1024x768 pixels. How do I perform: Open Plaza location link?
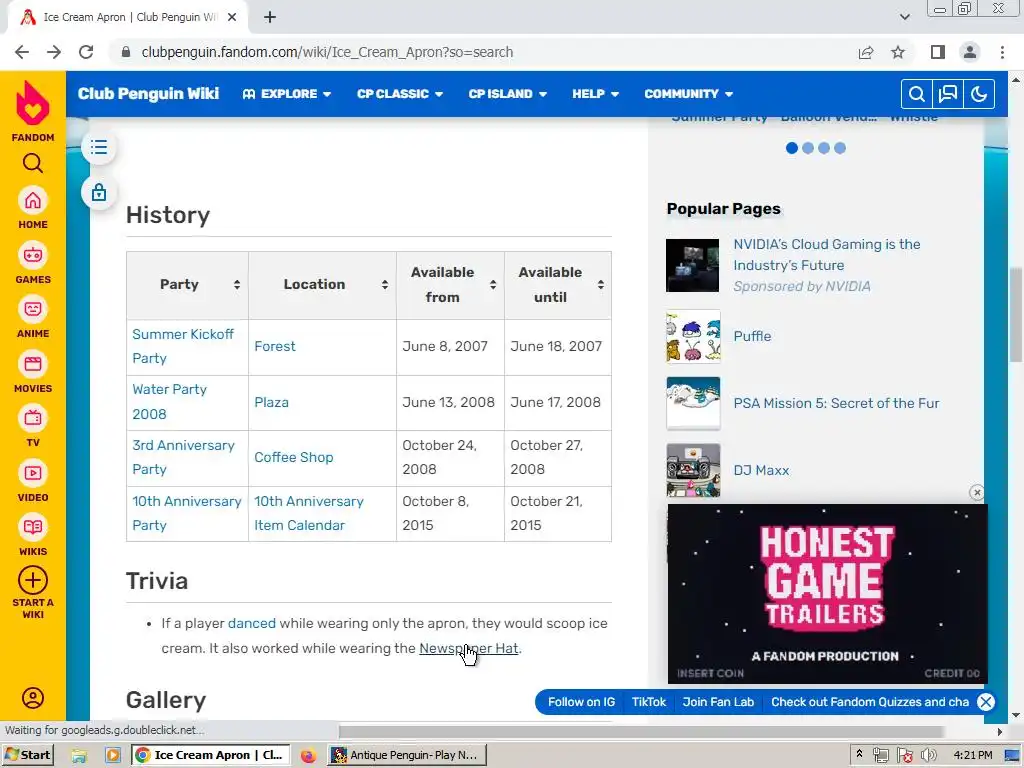click(x=271, y=402)
